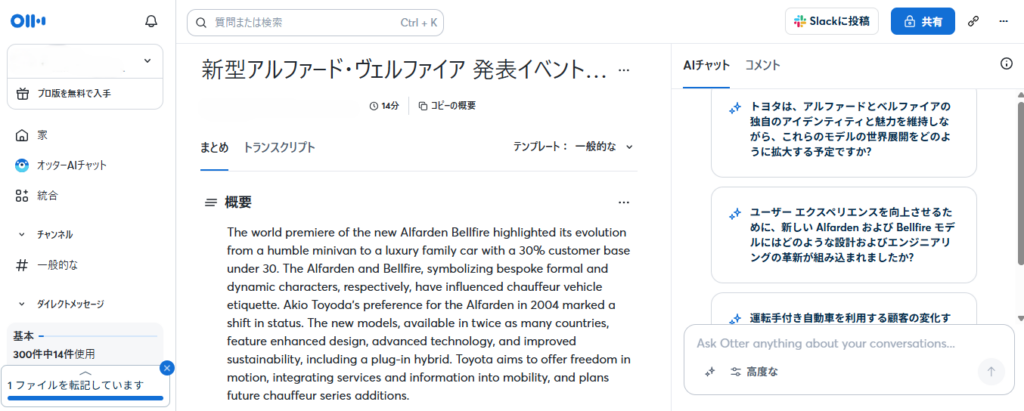Switch to the Transcript tab
The image size is (1024, 411).
point(279,147)
